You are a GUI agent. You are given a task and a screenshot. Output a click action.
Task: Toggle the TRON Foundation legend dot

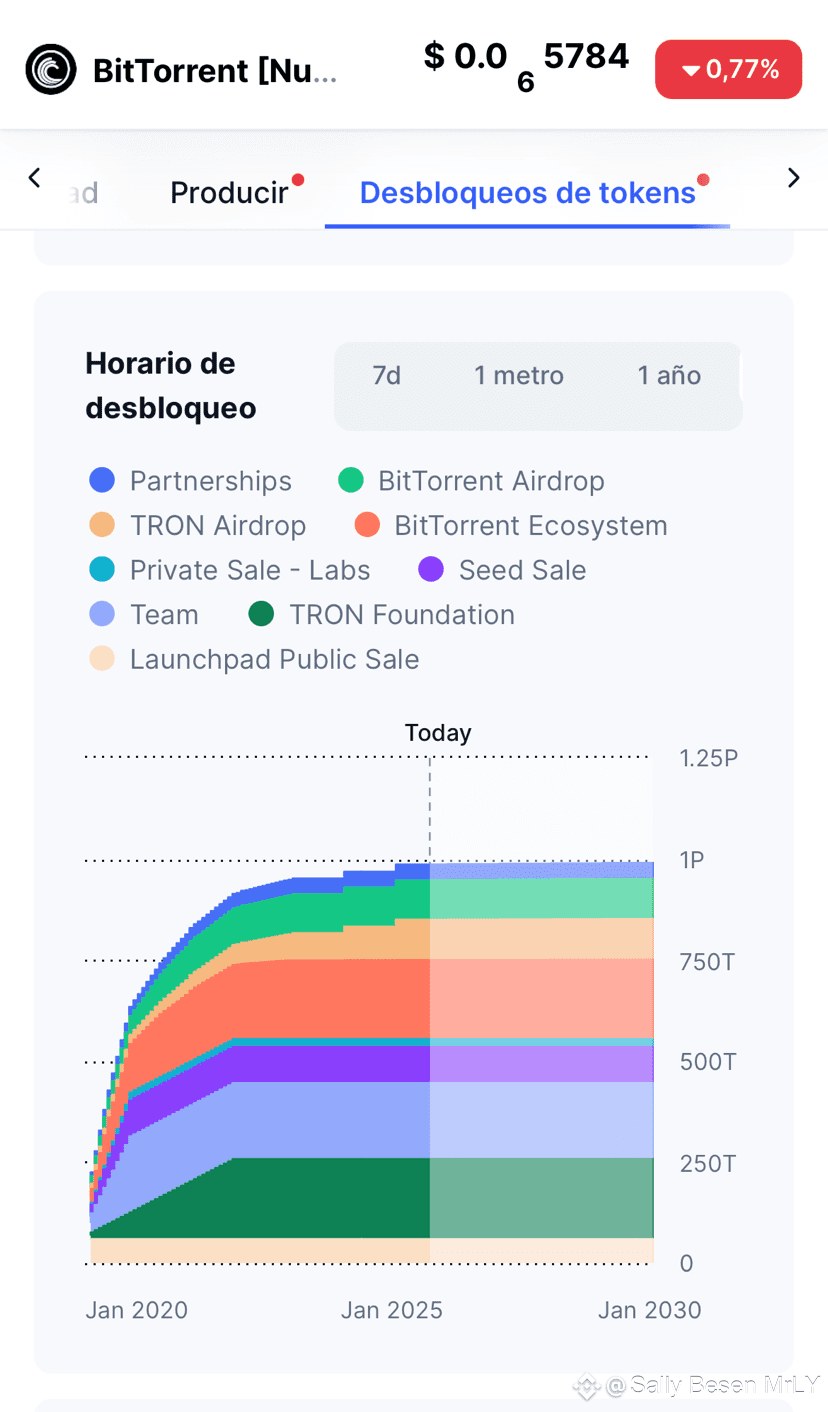tap(261, 614)
